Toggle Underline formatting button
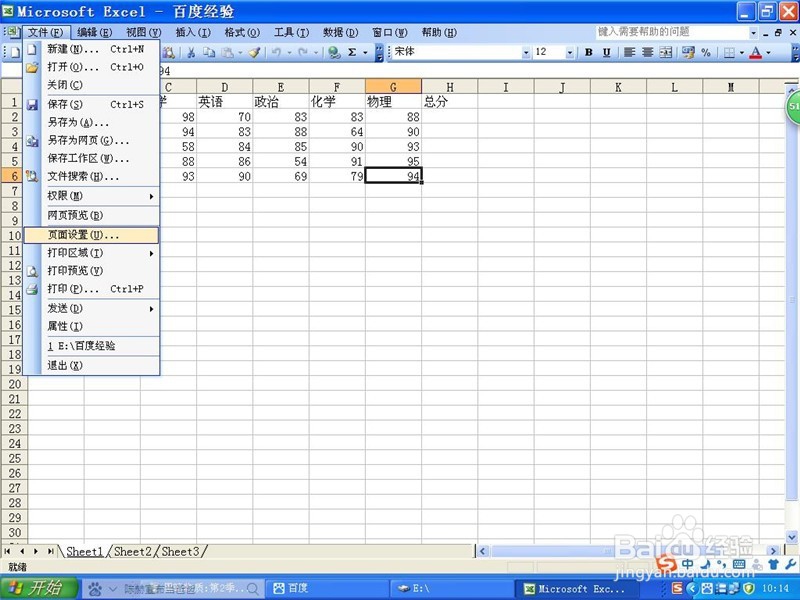The width and height of the screenshot is (800, 600). tap(606, 52)
